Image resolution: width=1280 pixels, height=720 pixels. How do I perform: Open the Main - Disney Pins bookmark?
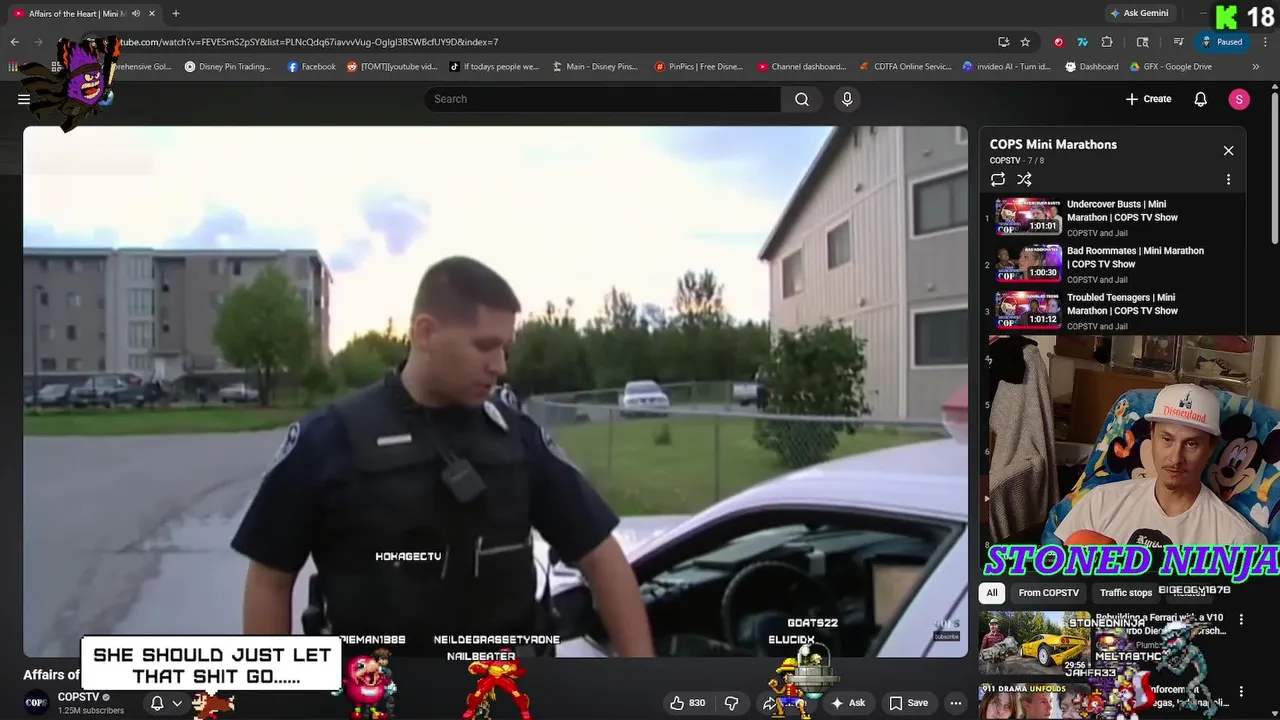click(x=594, y=67)
